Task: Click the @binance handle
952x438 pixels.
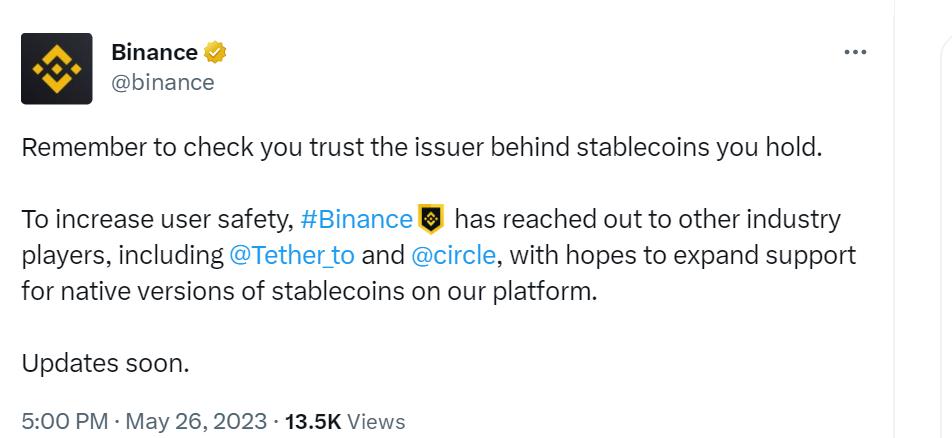Action: pos(162,82)
